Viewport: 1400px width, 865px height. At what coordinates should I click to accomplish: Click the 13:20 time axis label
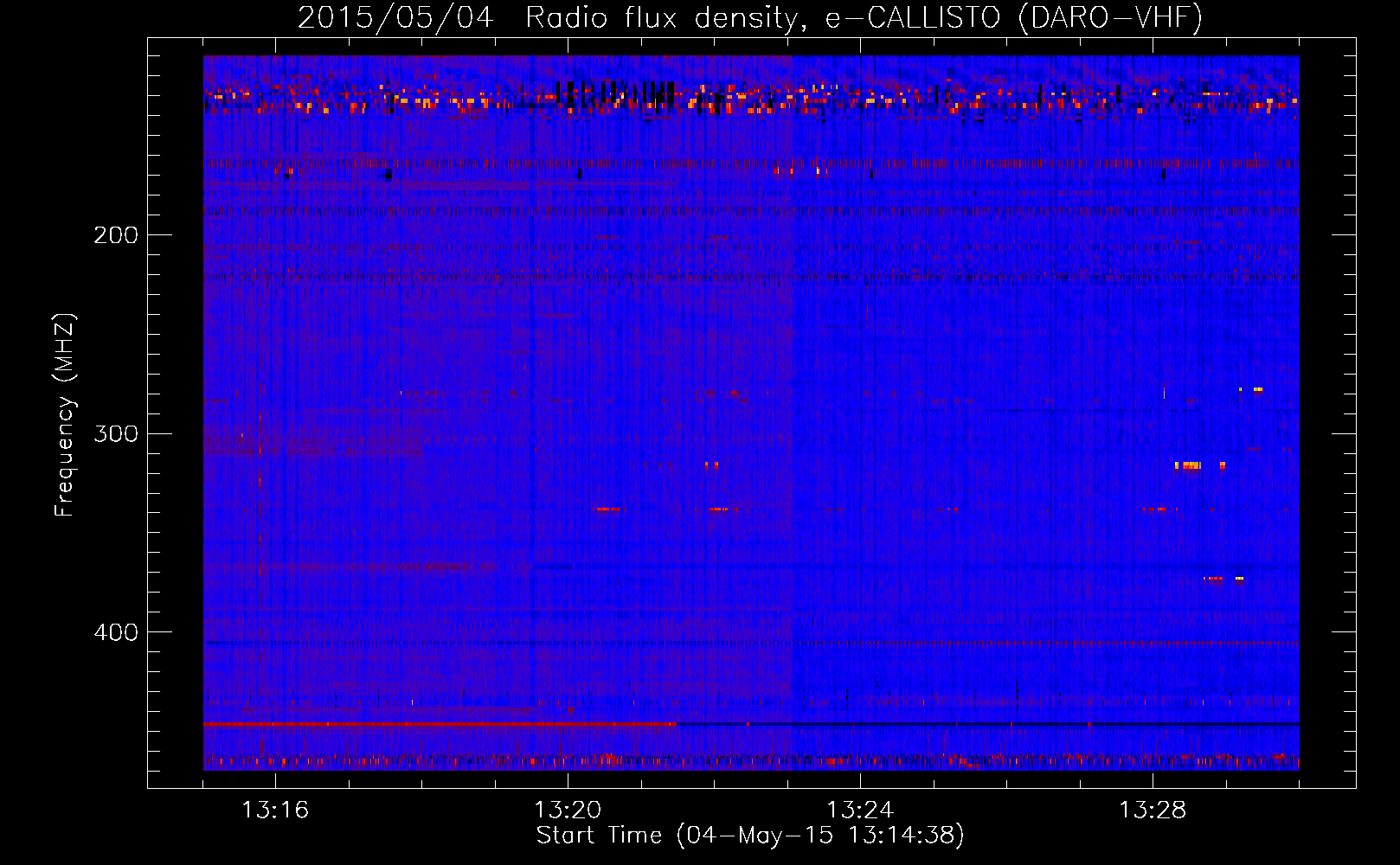pos(567,811)
